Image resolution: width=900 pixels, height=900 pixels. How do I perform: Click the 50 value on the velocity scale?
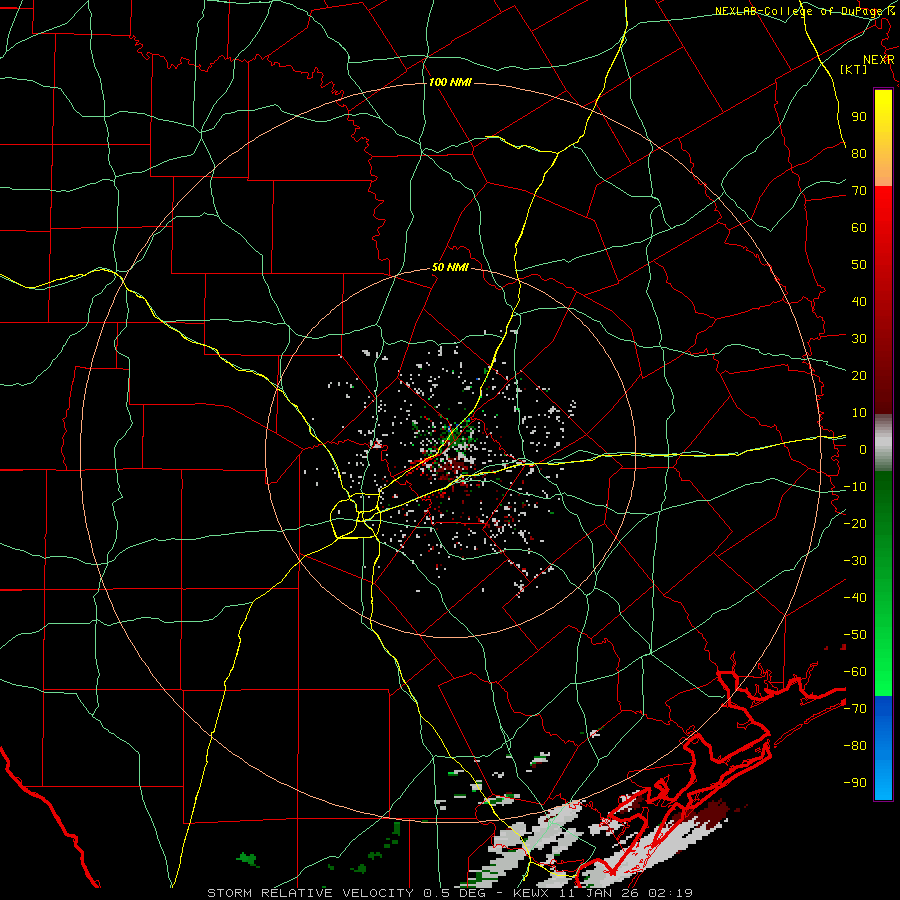(859, 265)
